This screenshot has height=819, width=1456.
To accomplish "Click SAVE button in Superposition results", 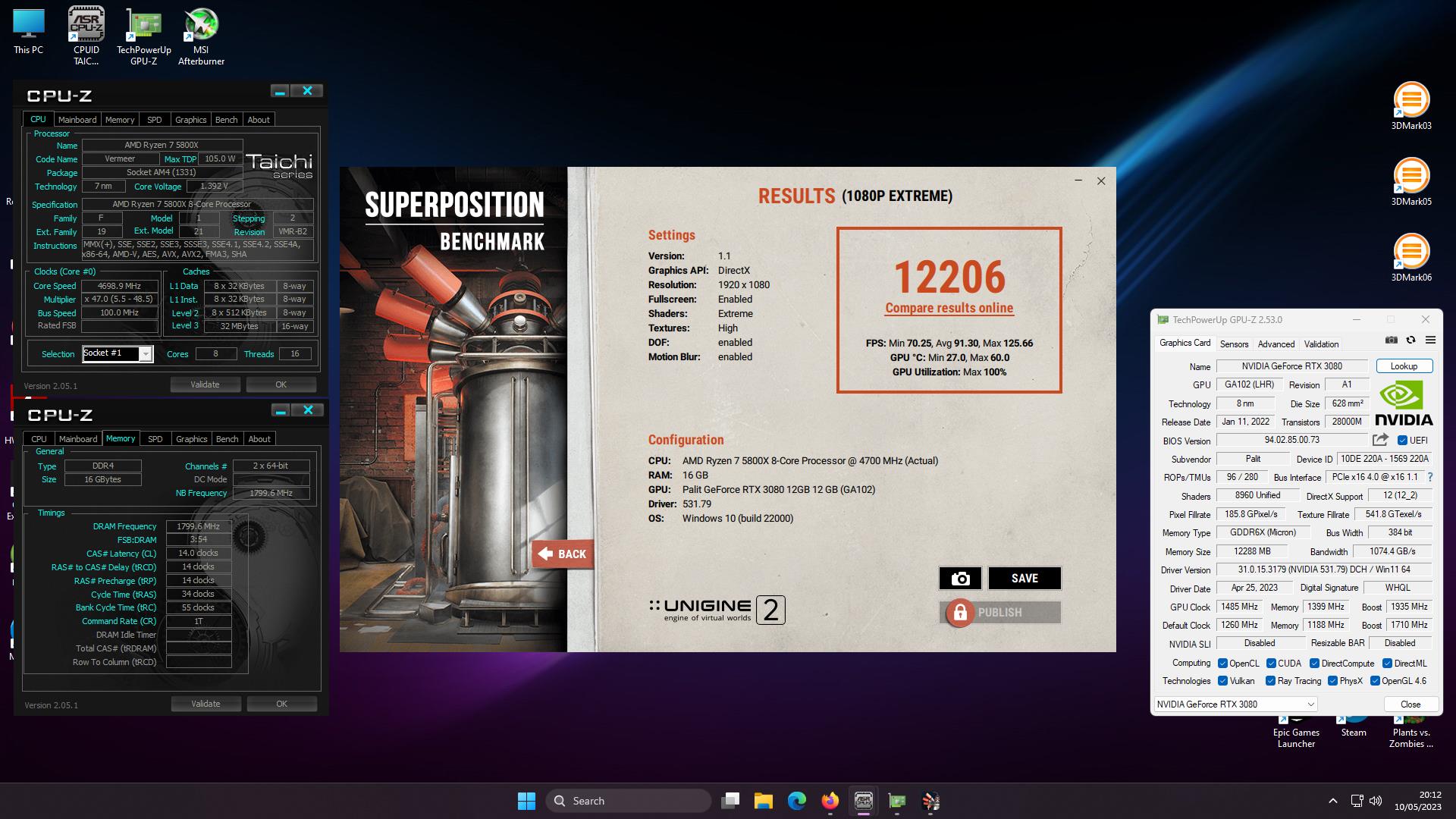I will [1025, 579].
